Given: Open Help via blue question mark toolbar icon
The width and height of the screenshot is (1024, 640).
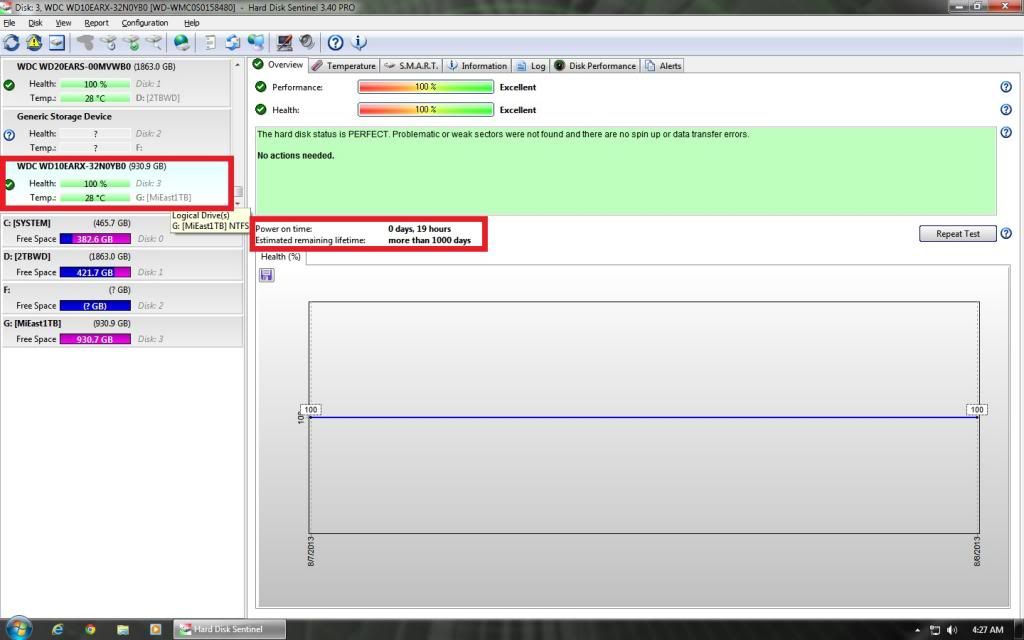Looking at the screenshot, I should click(x=336, y=42).
